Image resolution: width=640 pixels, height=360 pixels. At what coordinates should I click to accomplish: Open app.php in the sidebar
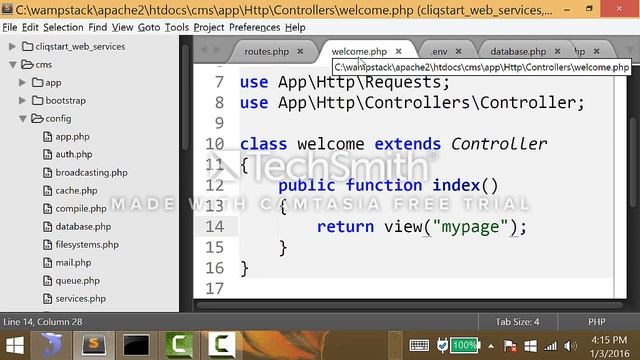point(72,136)
